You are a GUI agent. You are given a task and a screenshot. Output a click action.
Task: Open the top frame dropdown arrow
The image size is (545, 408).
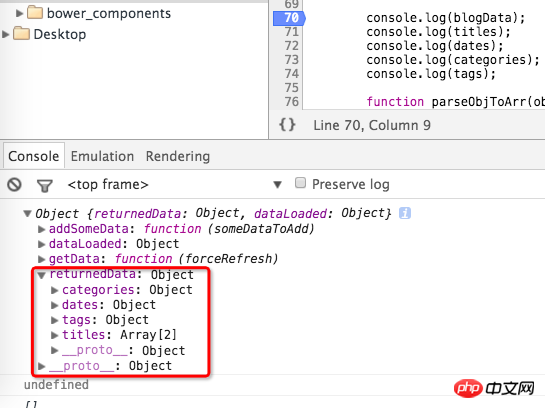(x=277, y=185)
